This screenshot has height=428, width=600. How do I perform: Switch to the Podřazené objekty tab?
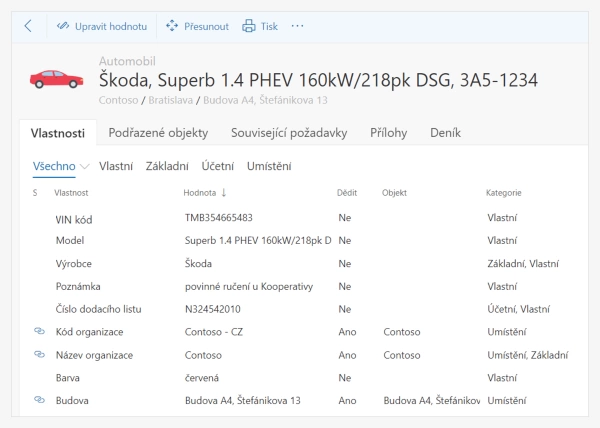tap(158, 133)
